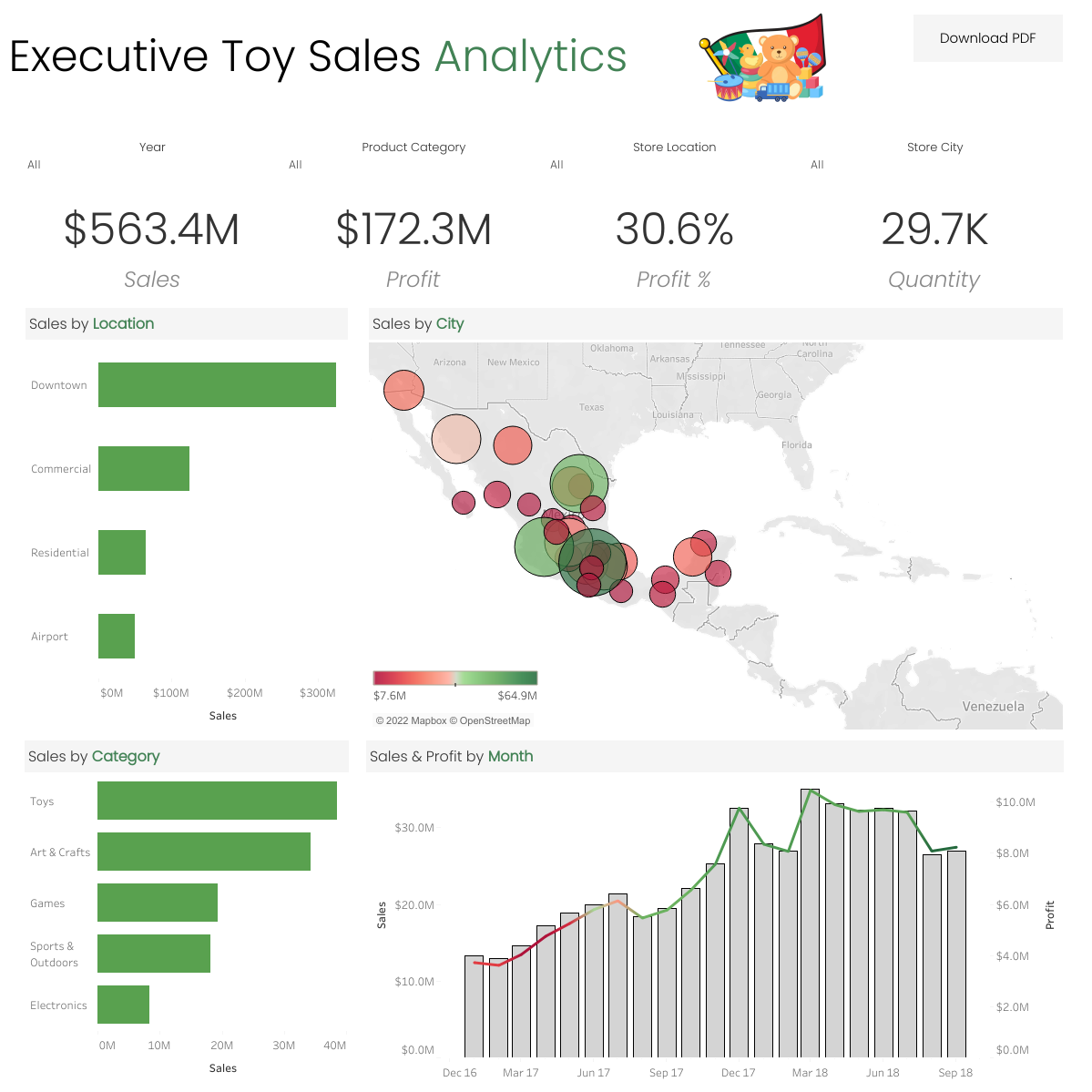Click the Art & Crafts sales bar
Screen dimensions: 1092x1092
(203, 852)
